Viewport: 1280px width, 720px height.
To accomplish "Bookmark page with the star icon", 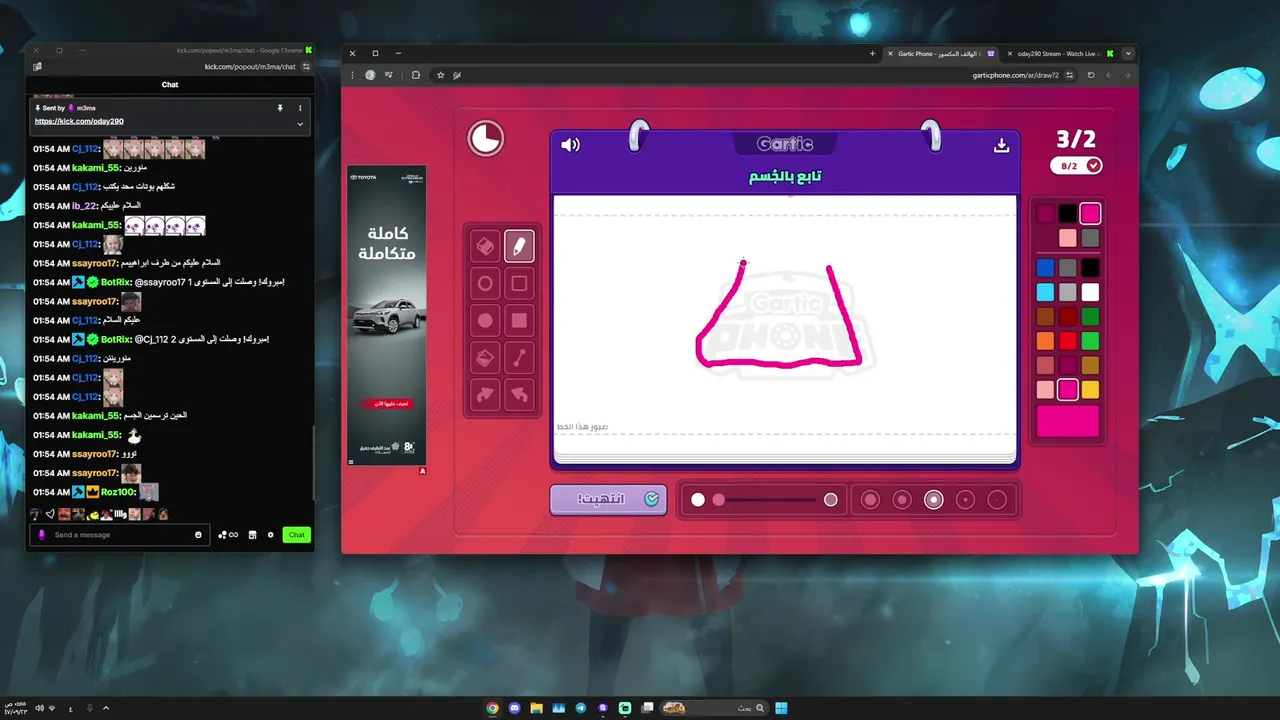I will coord(440,75).
